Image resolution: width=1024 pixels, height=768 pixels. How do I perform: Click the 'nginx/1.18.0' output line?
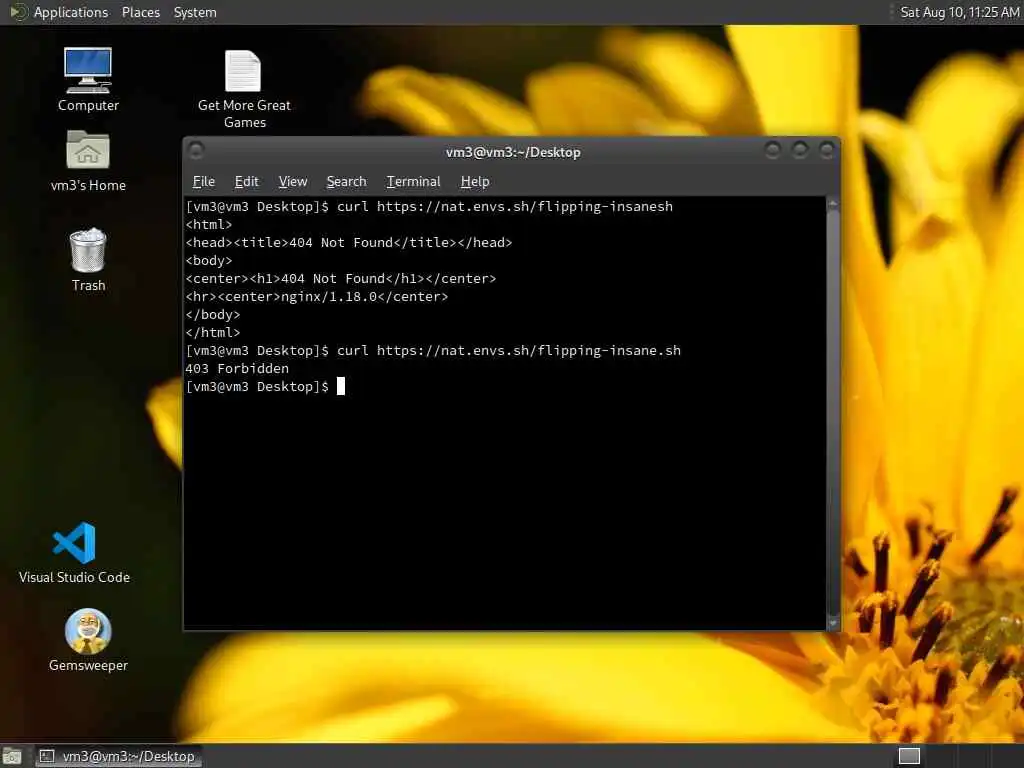click(317, 296)
